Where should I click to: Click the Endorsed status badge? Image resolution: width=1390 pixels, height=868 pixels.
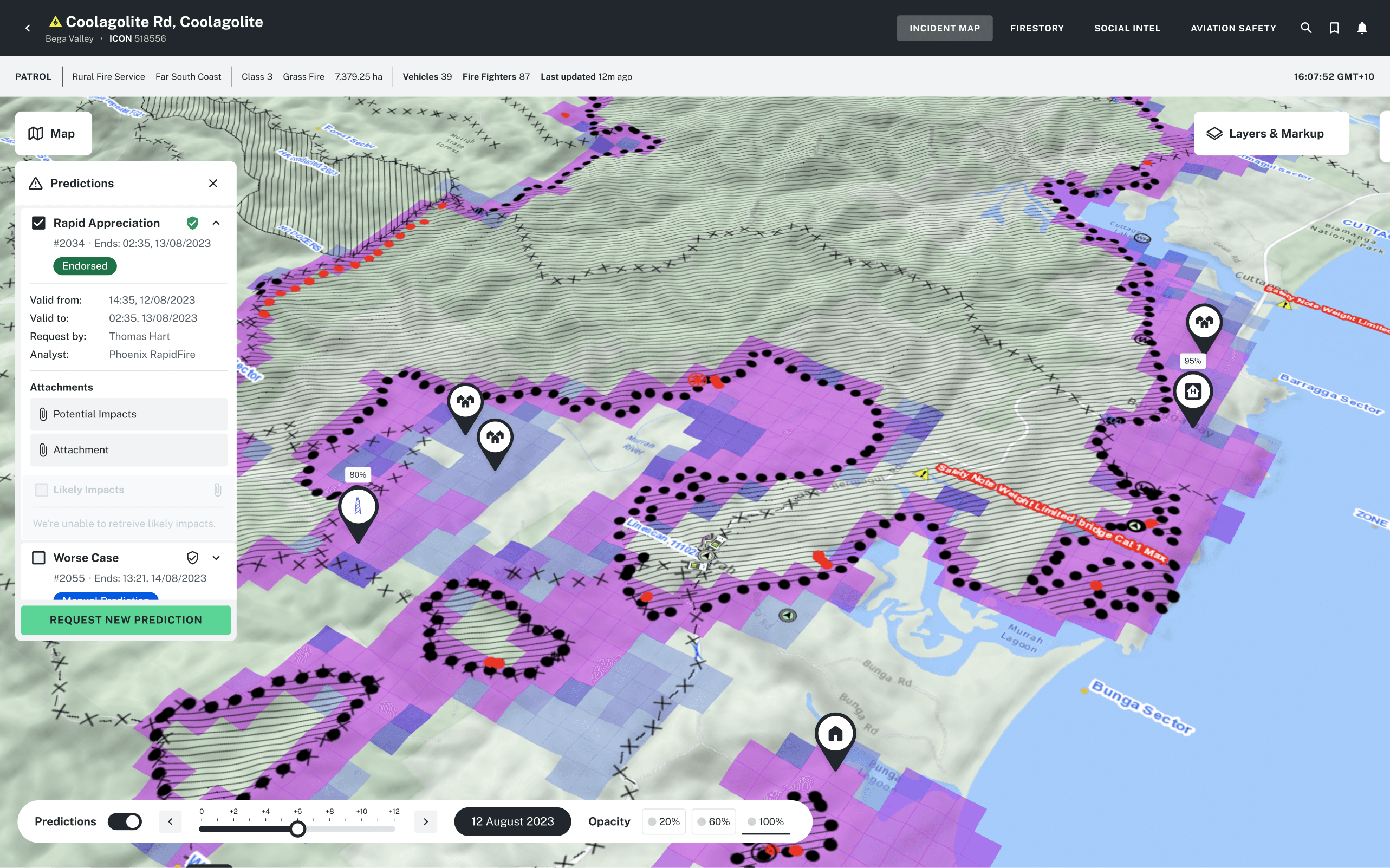85,266
